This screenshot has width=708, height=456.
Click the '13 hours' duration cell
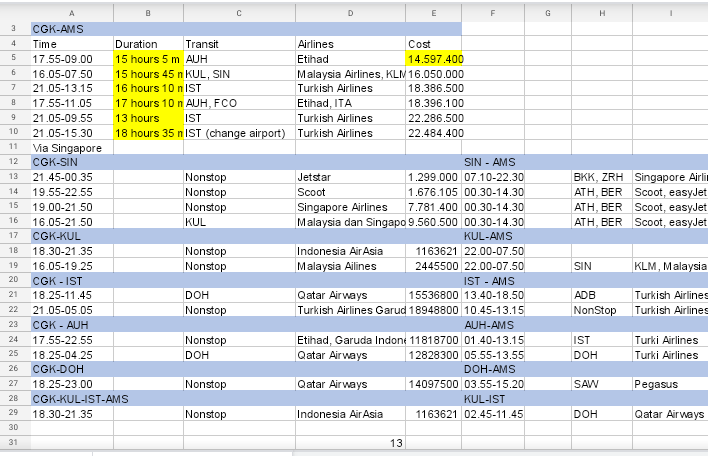coord(149,118)
